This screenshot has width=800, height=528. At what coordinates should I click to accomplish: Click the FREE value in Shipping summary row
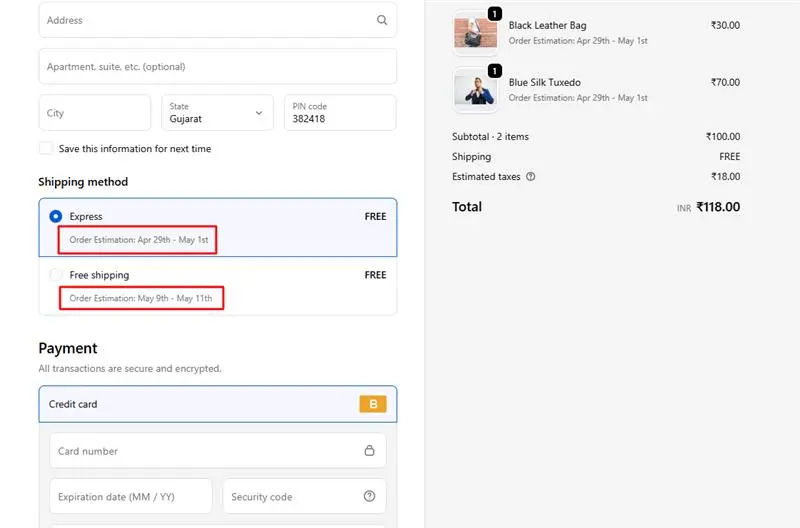[x=730, y=157]
